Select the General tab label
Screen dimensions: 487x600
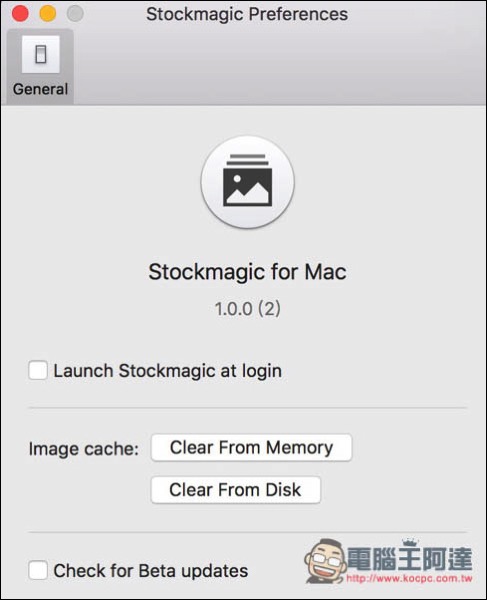point(41,89)
